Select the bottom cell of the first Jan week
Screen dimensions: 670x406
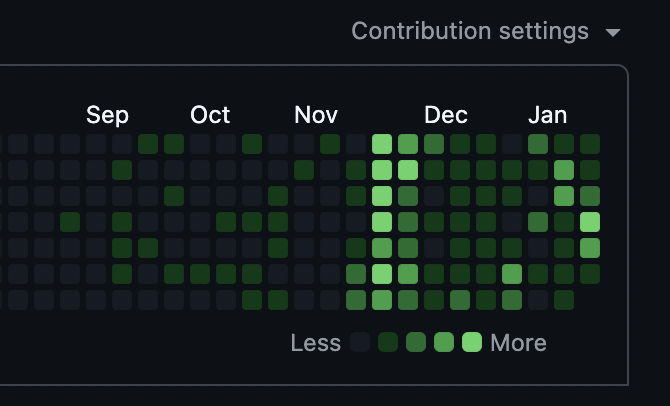point(538,300)
